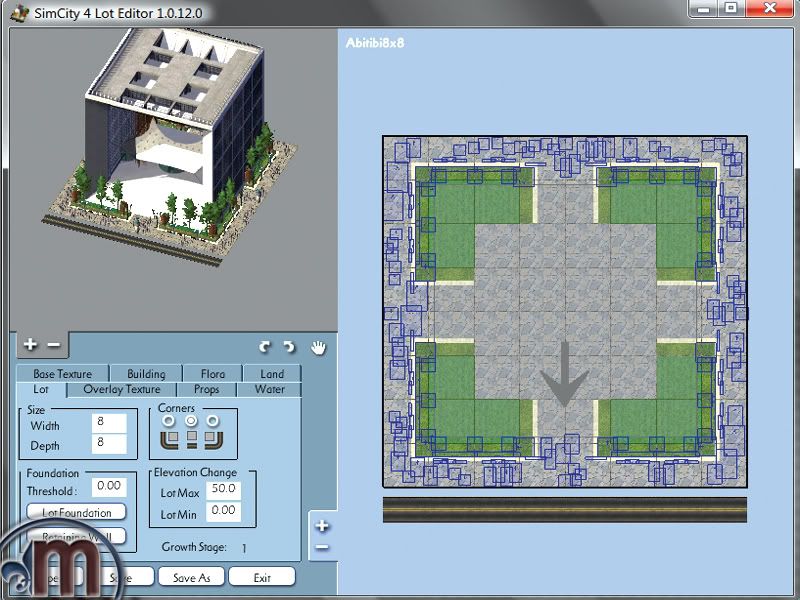Image resolution: width=800 pixels, height=600 pixels.
Task: Click the Growth Stage value 1
Action: coord(244,548)
